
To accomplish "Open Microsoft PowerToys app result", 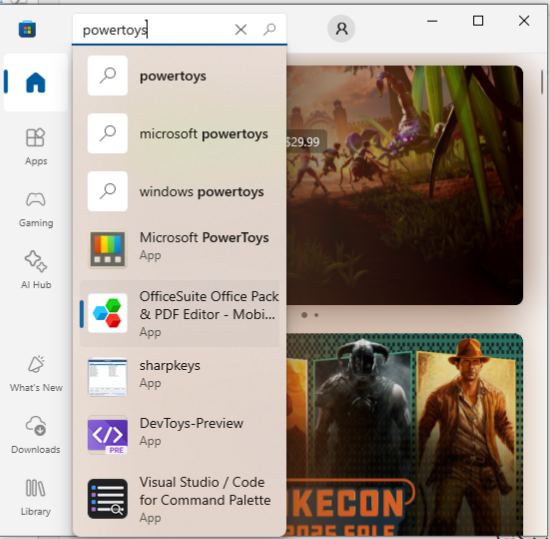I will click(x=180, y=249).
